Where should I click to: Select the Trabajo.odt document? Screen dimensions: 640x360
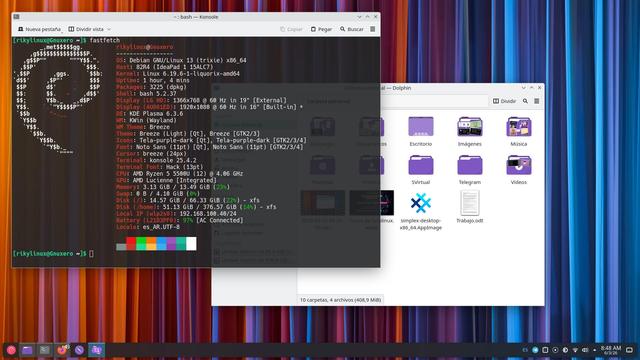[x=470, y=207]
